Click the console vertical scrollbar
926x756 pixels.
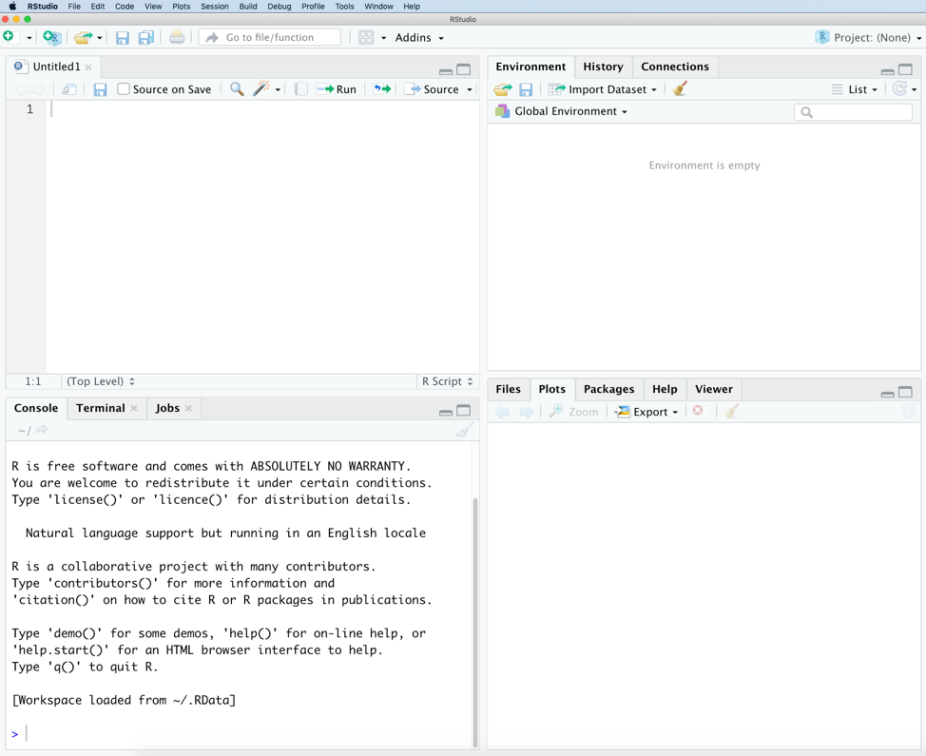coord(475,623)
